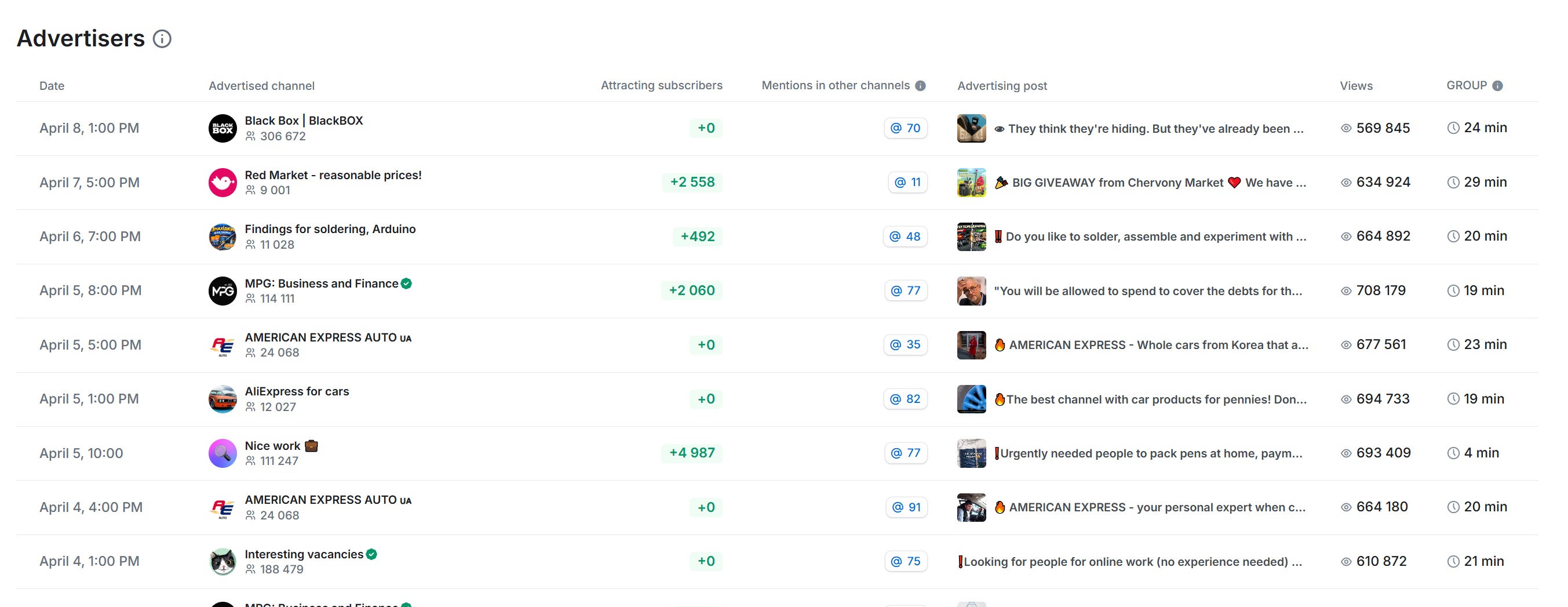The image size is (1568, 607).
Task: Open the @ 70 mentions badge
Action: pyautogui.click(x=905, y=129)
